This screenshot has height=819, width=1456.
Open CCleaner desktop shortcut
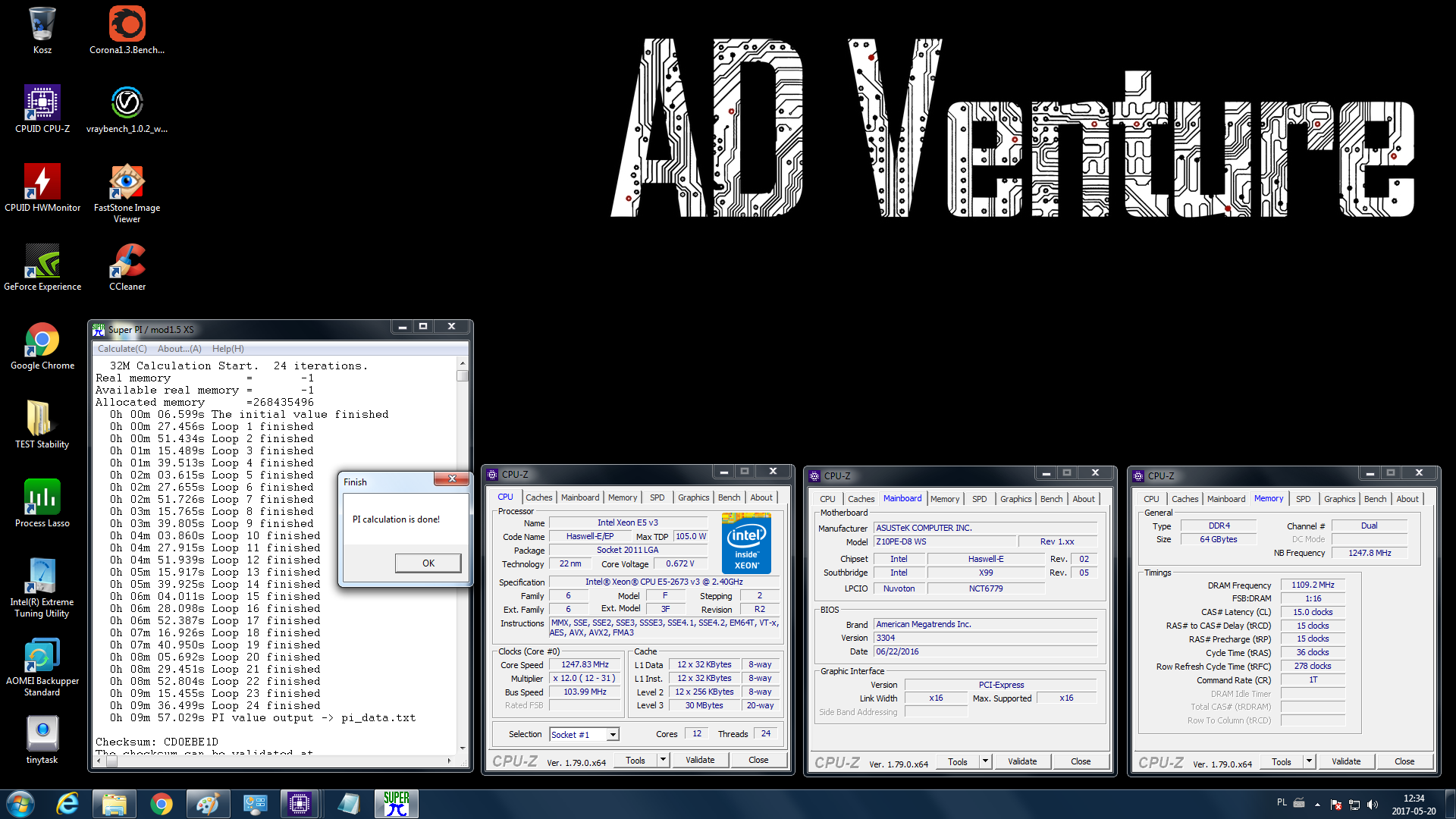tap(127, 267)
